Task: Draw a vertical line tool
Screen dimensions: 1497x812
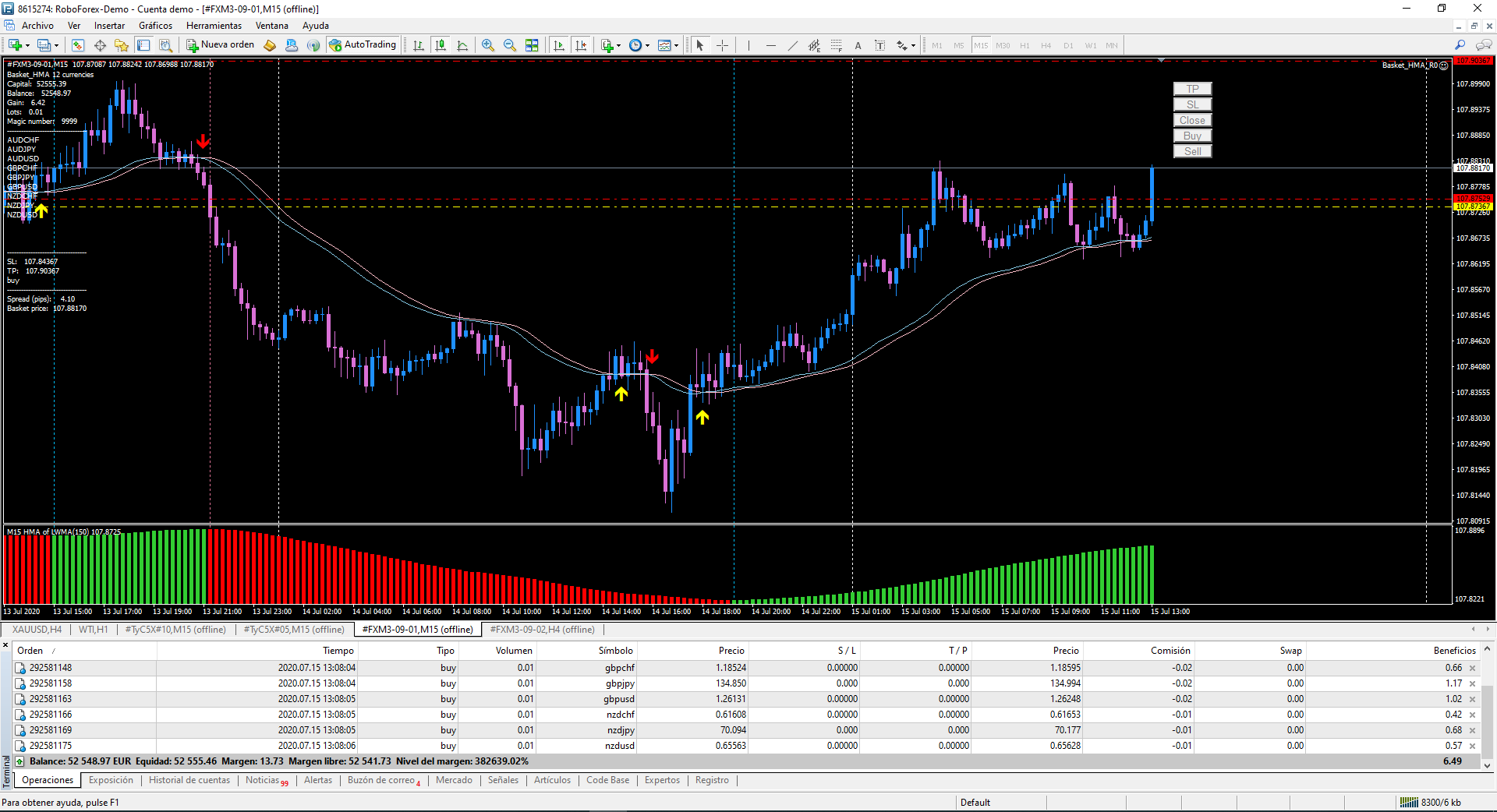Action: pos(748,45)
